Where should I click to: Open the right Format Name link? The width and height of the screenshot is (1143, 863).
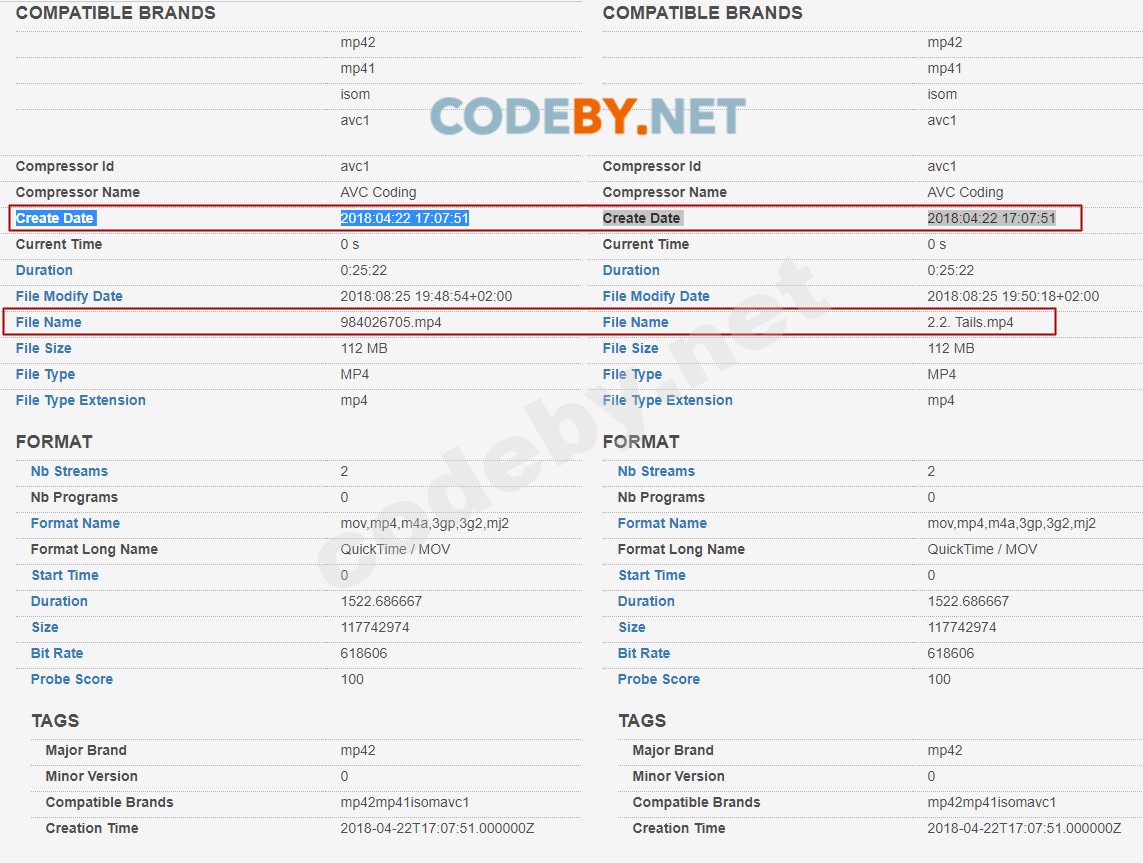tap(662, 523)
